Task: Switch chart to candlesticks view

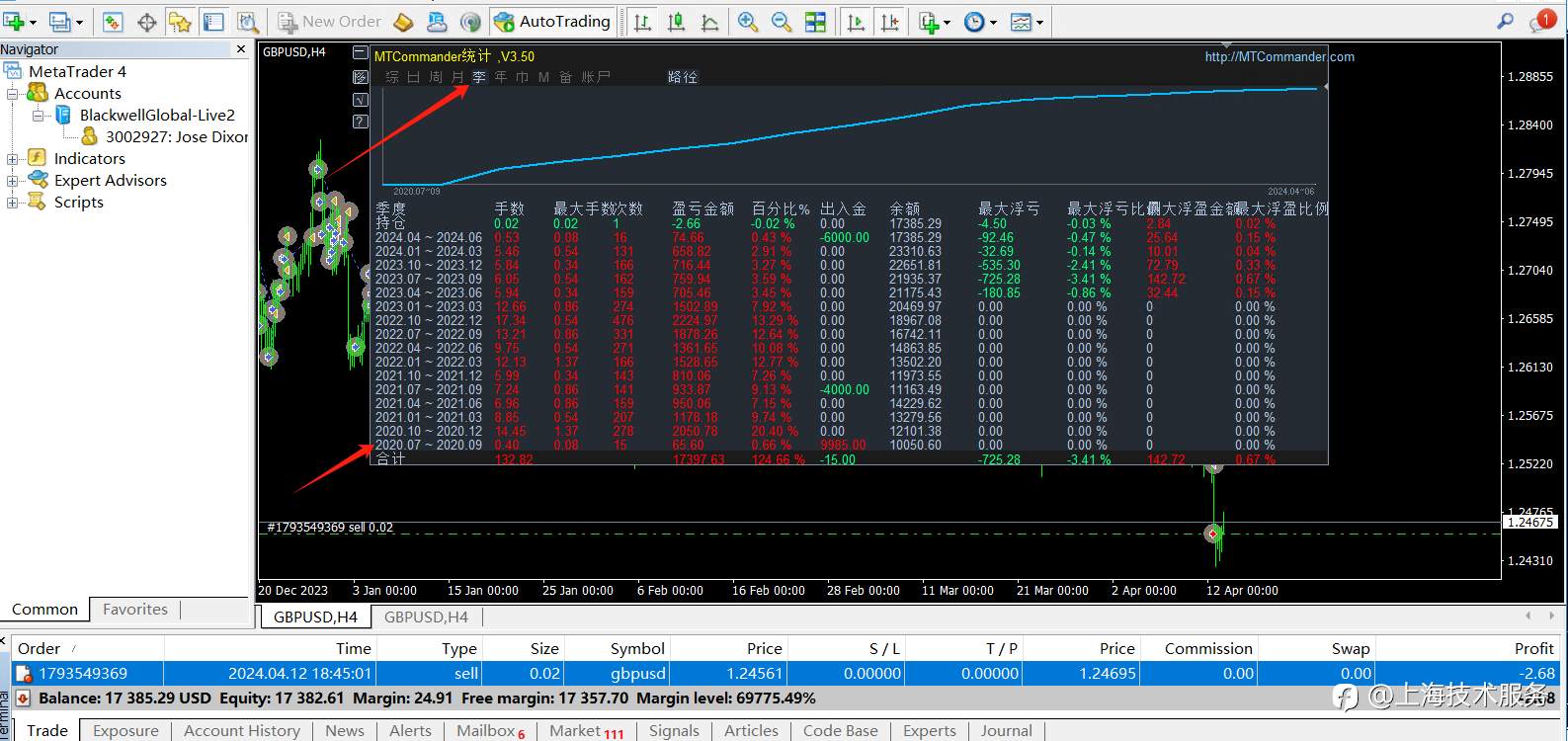Action: 677,21
